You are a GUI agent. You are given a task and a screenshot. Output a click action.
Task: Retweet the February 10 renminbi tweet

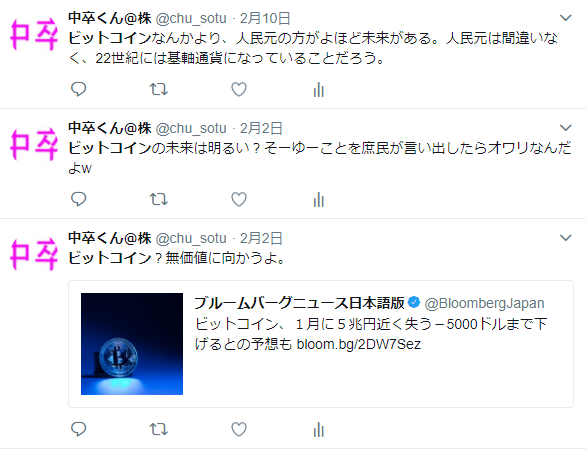tap(159, 89)
